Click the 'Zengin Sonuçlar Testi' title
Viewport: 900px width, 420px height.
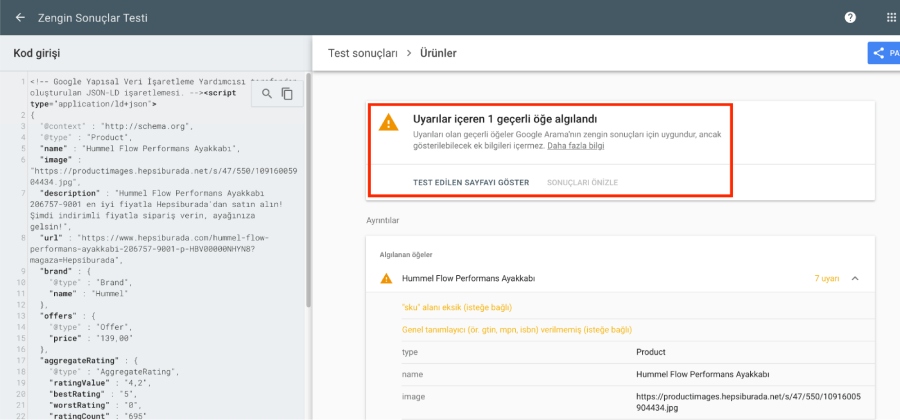click(x=93, y=18)
